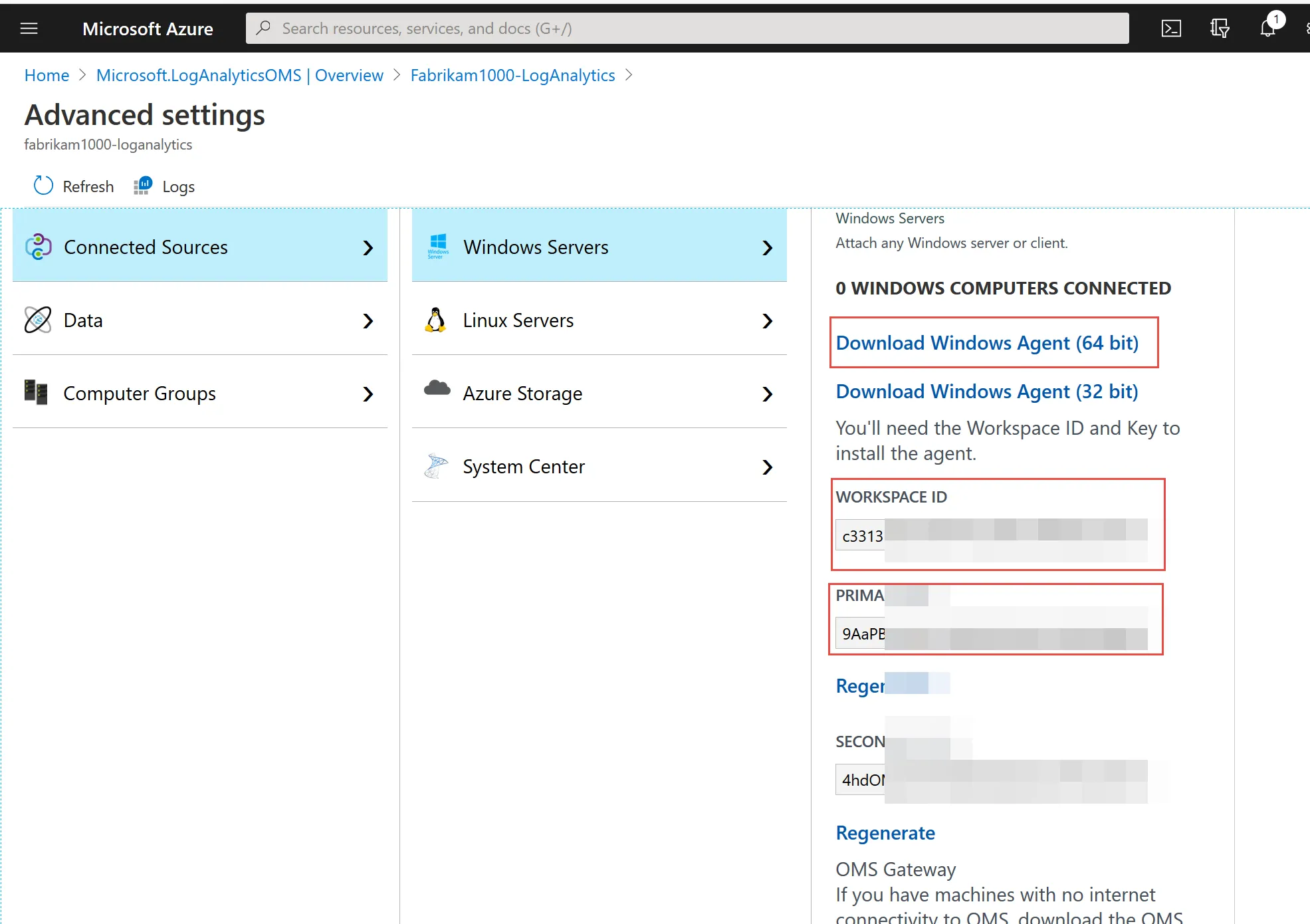
Task: Expand the Data settings chevron
Action: (368, 321)
